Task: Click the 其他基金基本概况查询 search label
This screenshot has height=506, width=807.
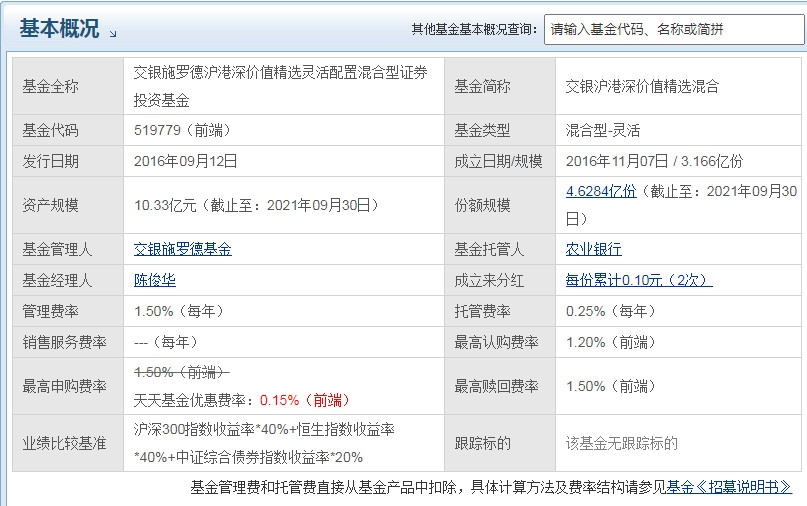Action: coord(474,29)
